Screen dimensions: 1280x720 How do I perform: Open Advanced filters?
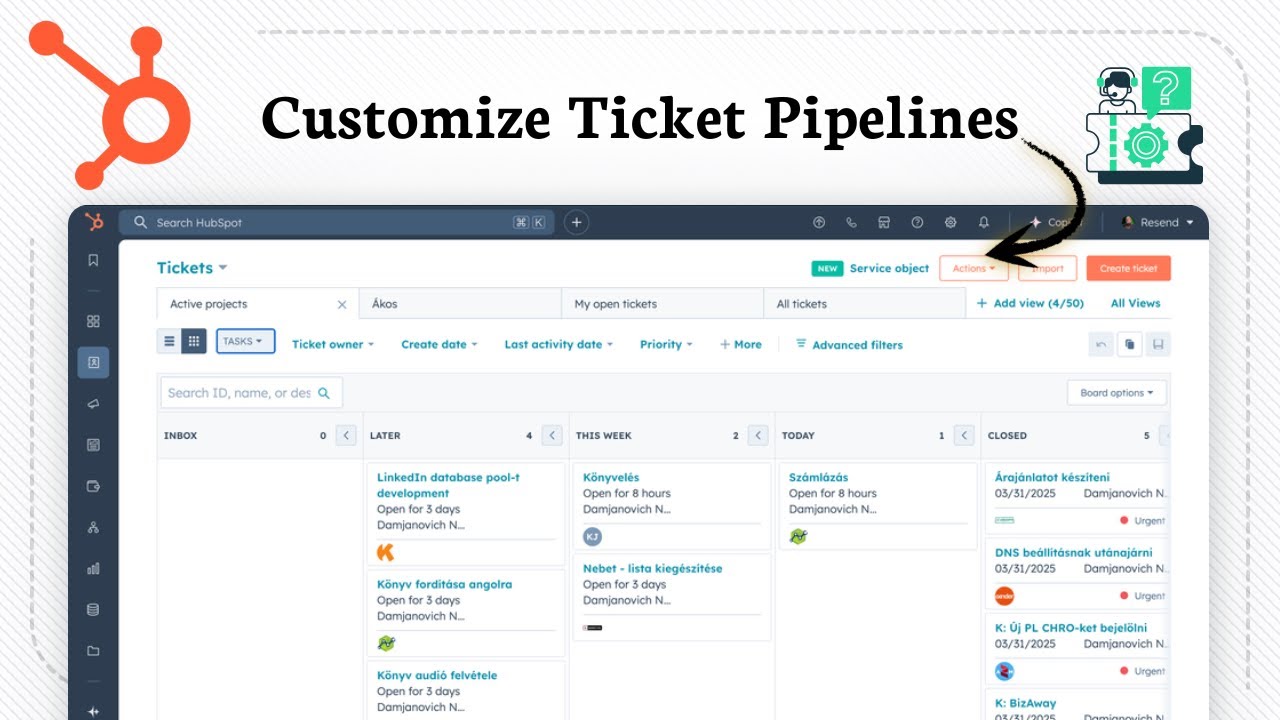tap(849, 344)
